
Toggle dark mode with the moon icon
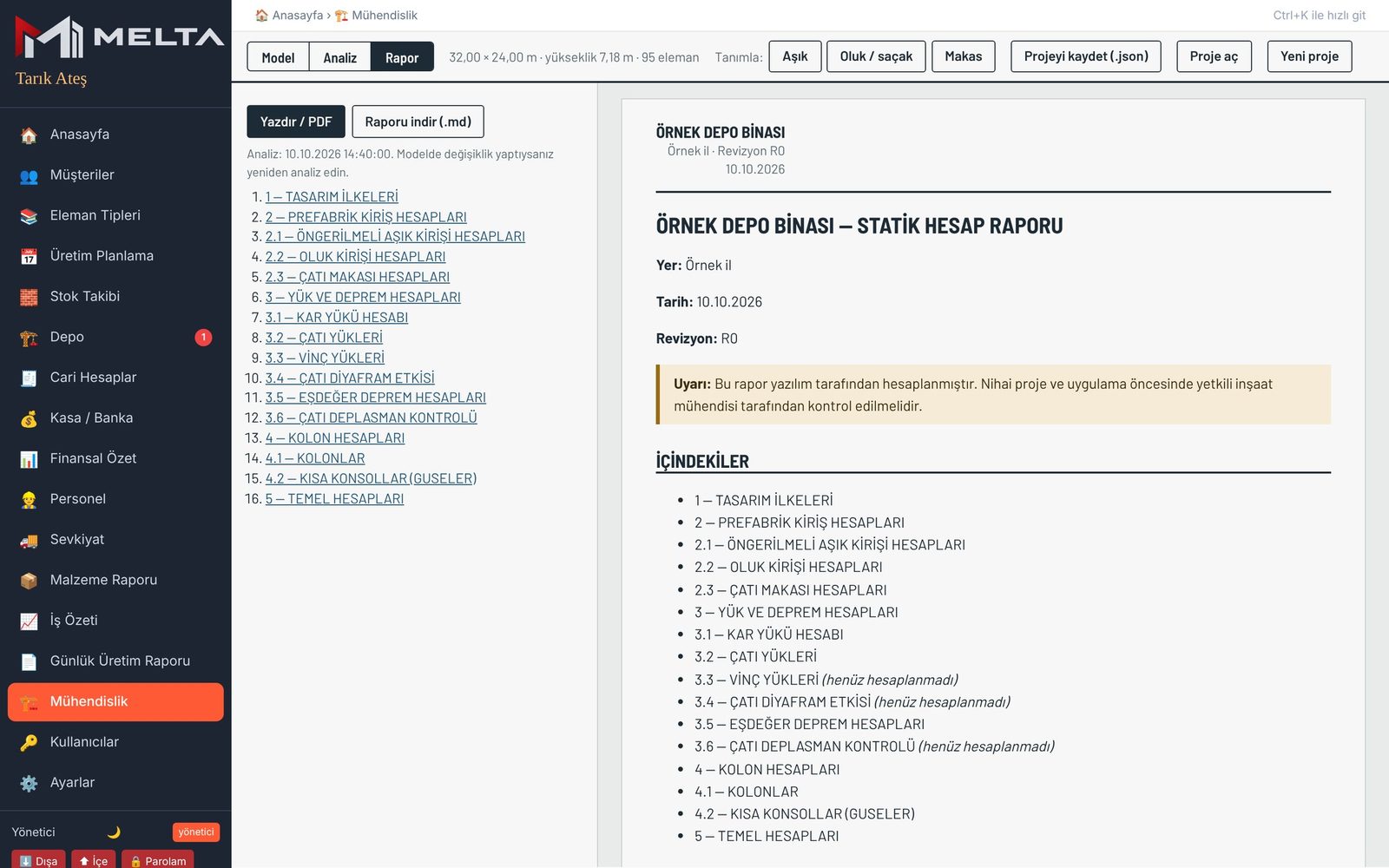114,832
